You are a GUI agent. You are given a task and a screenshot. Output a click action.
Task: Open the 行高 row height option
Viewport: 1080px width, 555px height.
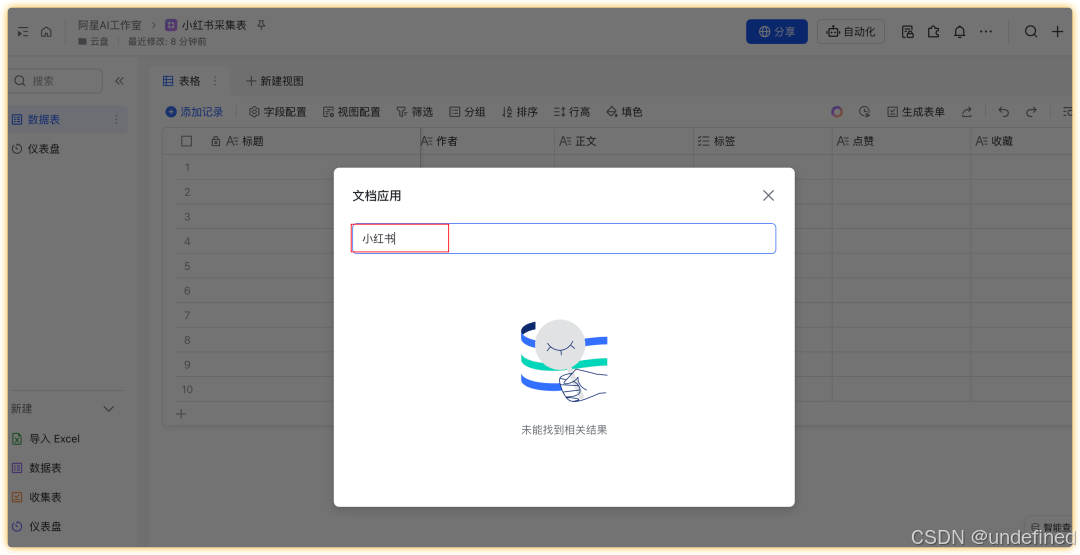pyautogui.click(x=572, y=112)
